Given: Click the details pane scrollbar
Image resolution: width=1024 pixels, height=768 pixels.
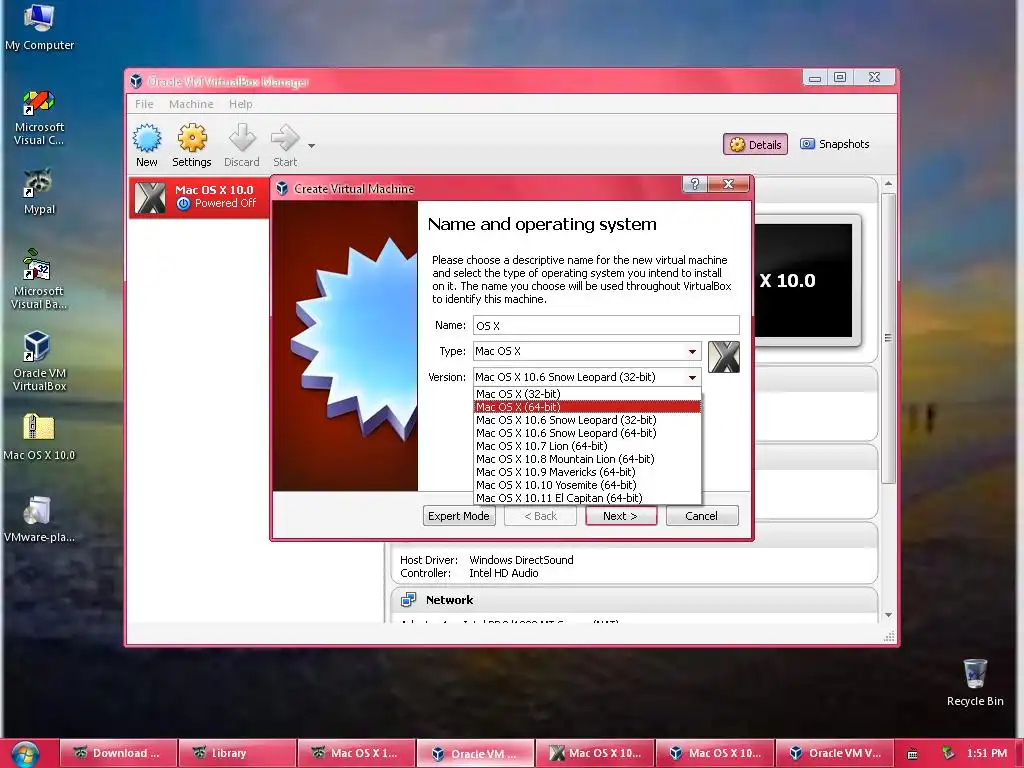Looking at the screenshot, I should [888, 340].
